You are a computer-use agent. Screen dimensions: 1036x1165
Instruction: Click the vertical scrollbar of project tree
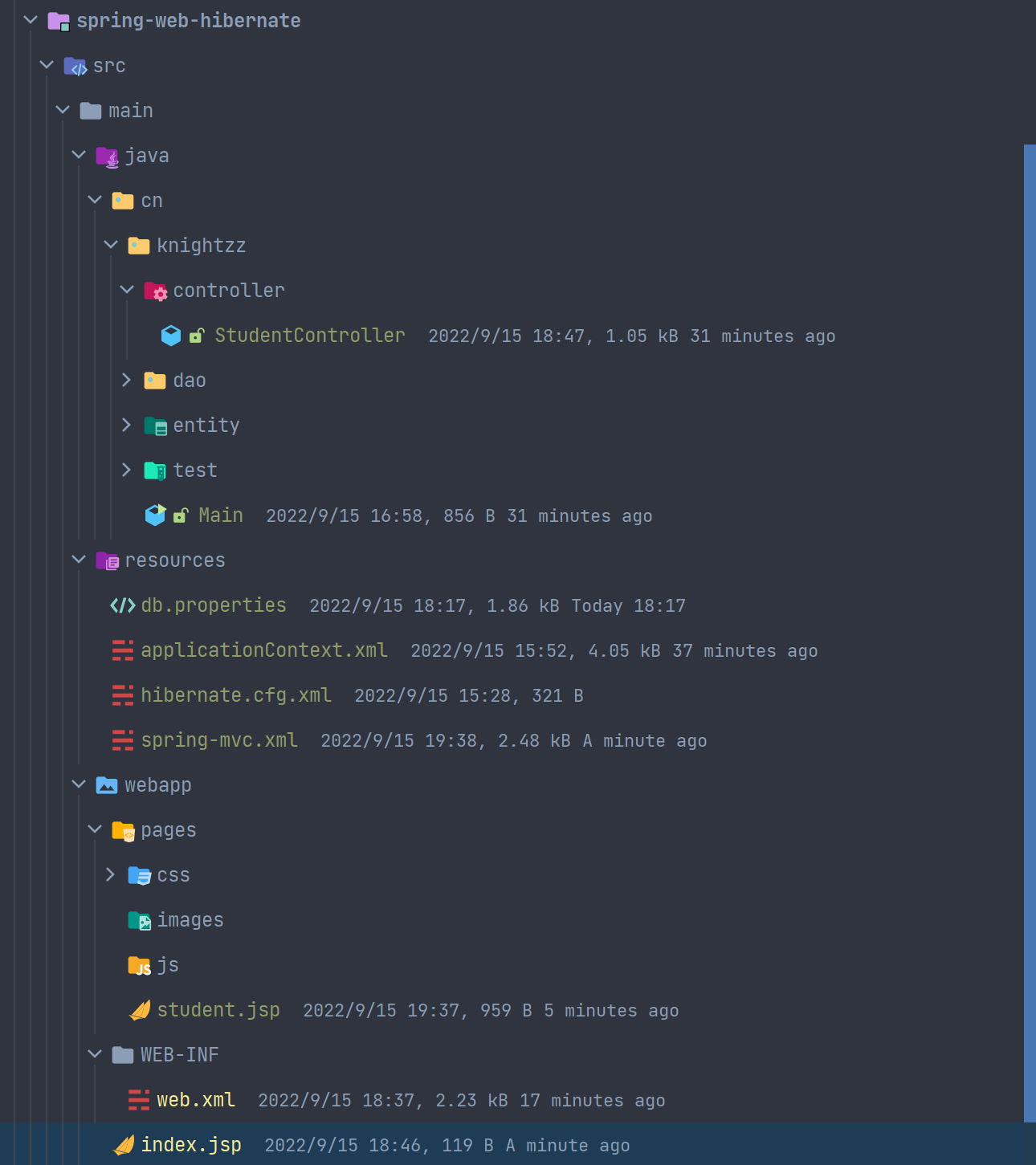click(1030, 633)
